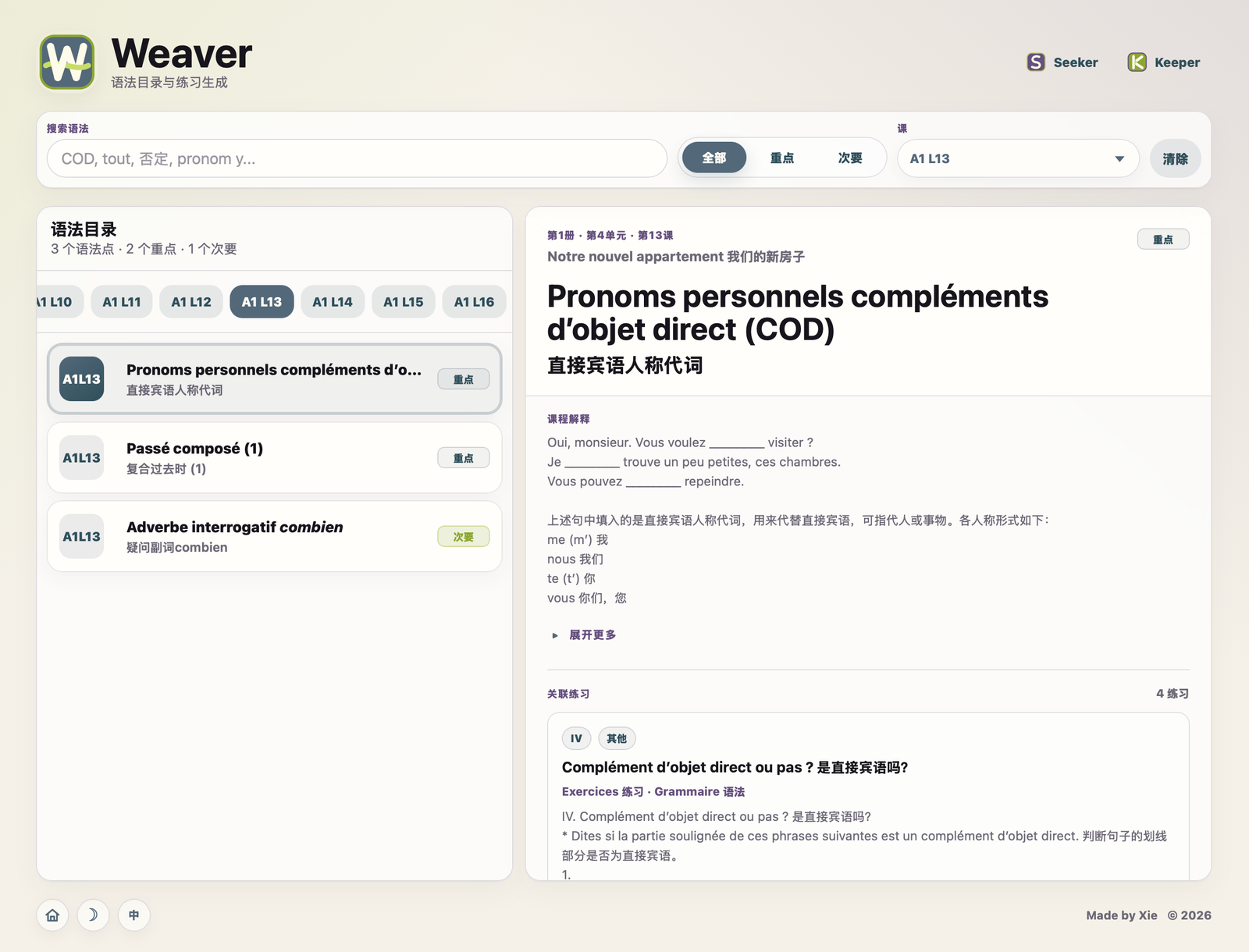
Task: Open the Keeper app icon
Action: click(1137, 62)
